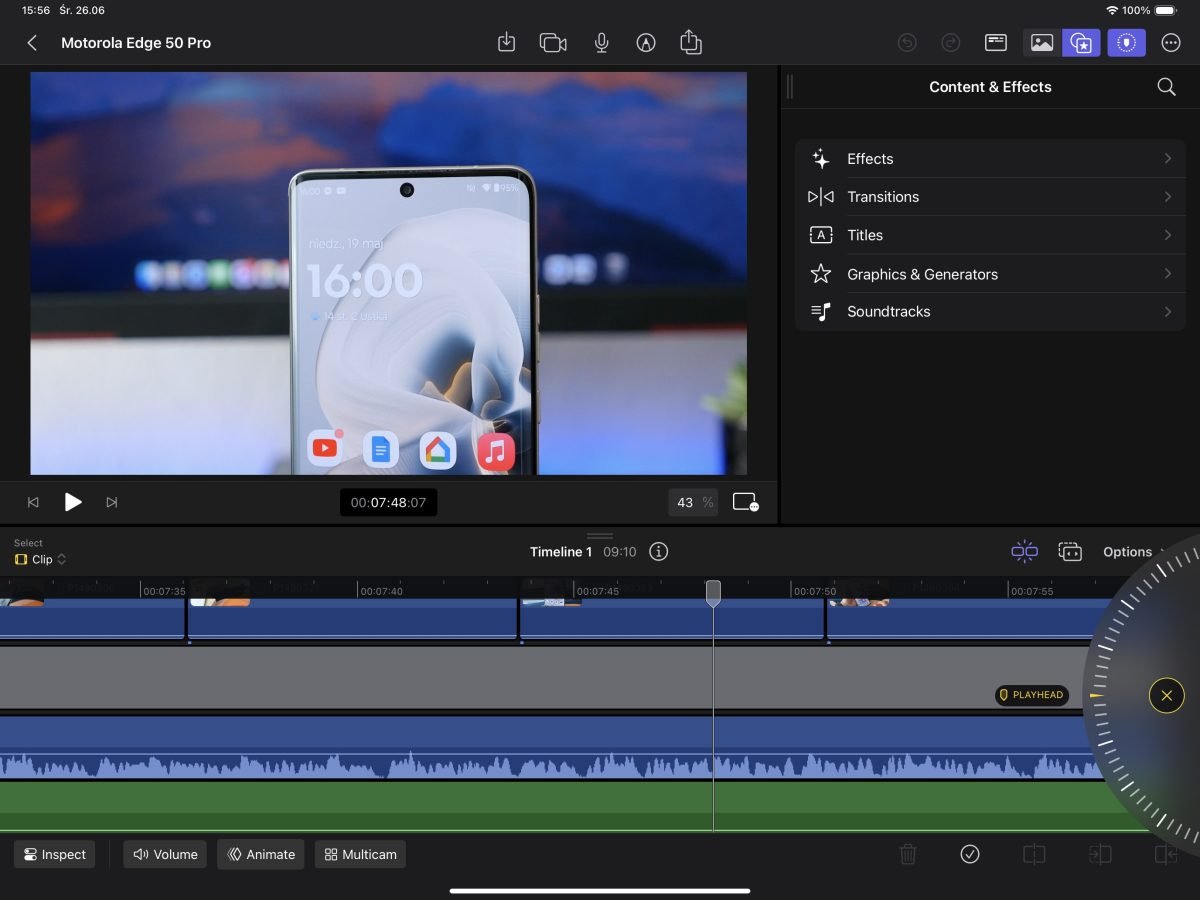Tap the timeline area resize handle
Screen dimensions: 1200x900
point(600,536)
